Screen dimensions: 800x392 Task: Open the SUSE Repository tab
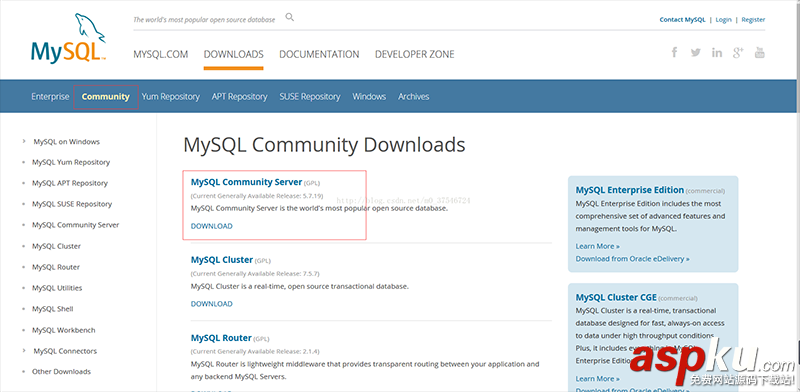(310, 96)
